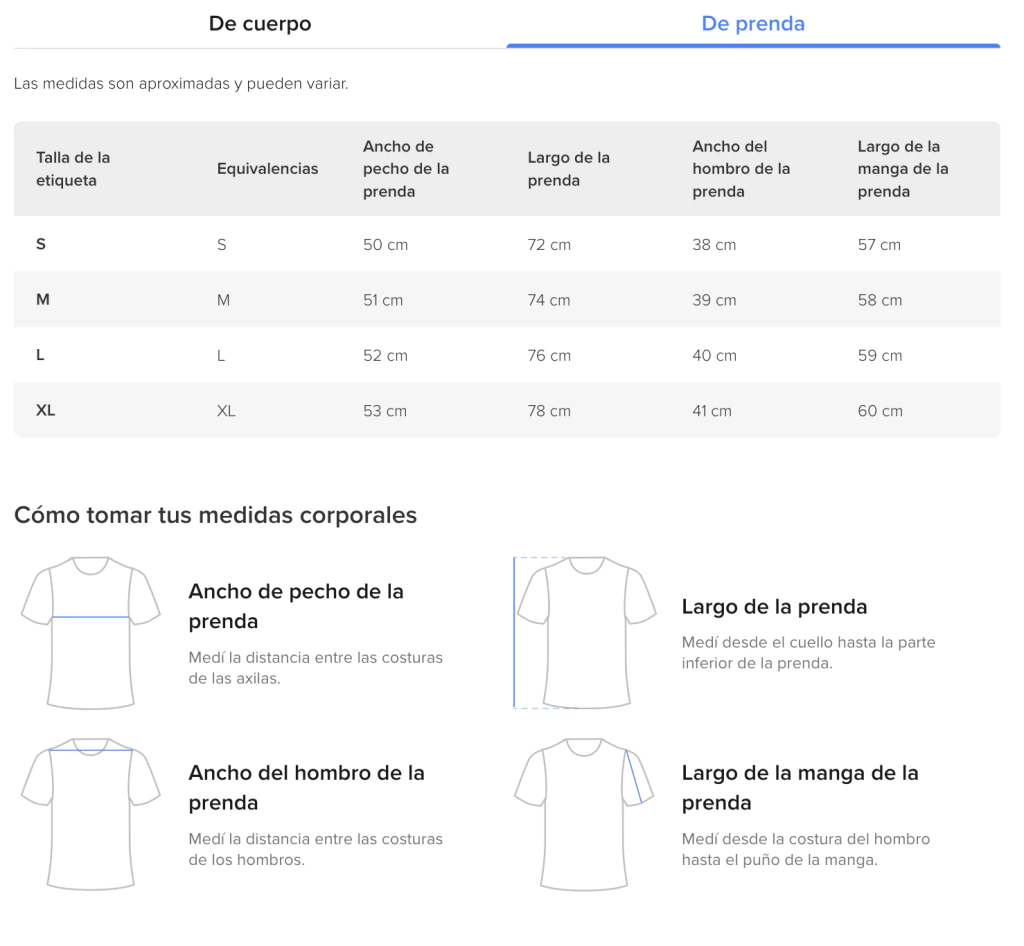This screenshot has width=1024, height=946.
Task: Switch to the De cuerpo tab
Action: click(260, 24)
